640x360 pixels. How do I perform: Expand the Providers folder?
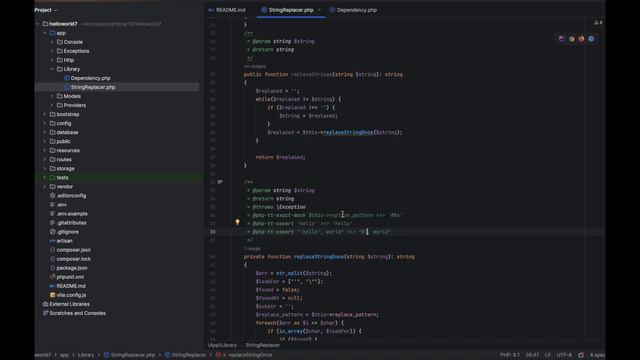pyautogui.click(x=52, y=105)
